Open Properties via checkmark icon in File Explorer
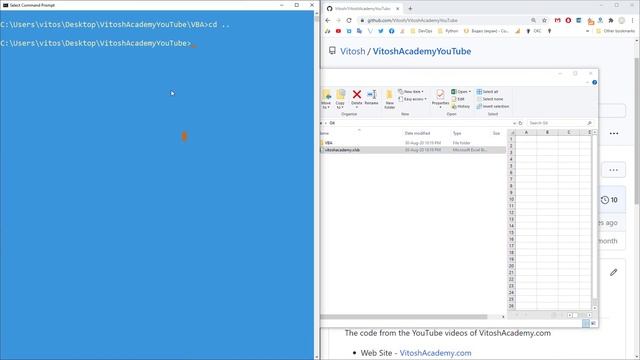640x360 pixels. coord(440,95)
